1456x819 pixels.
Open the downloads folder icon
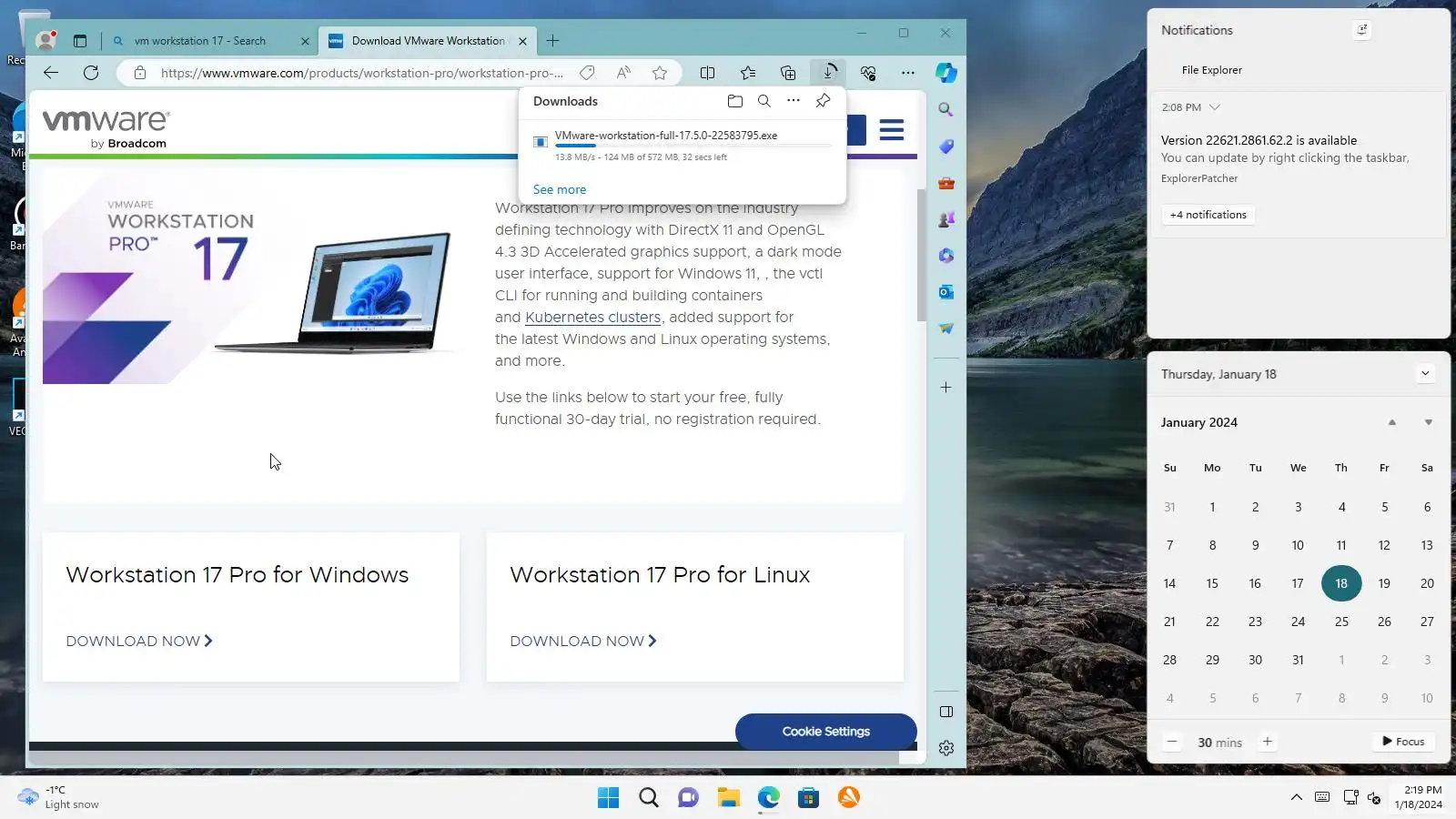(x=735, y=101)
